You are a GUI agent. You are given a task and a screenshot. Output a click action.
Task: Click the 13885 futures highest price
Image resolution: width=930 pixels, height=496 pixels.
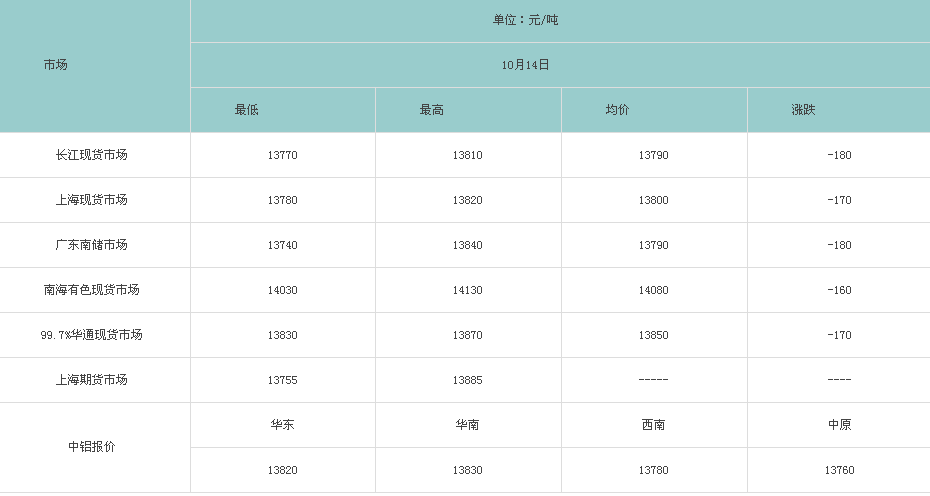pos(467,380)
